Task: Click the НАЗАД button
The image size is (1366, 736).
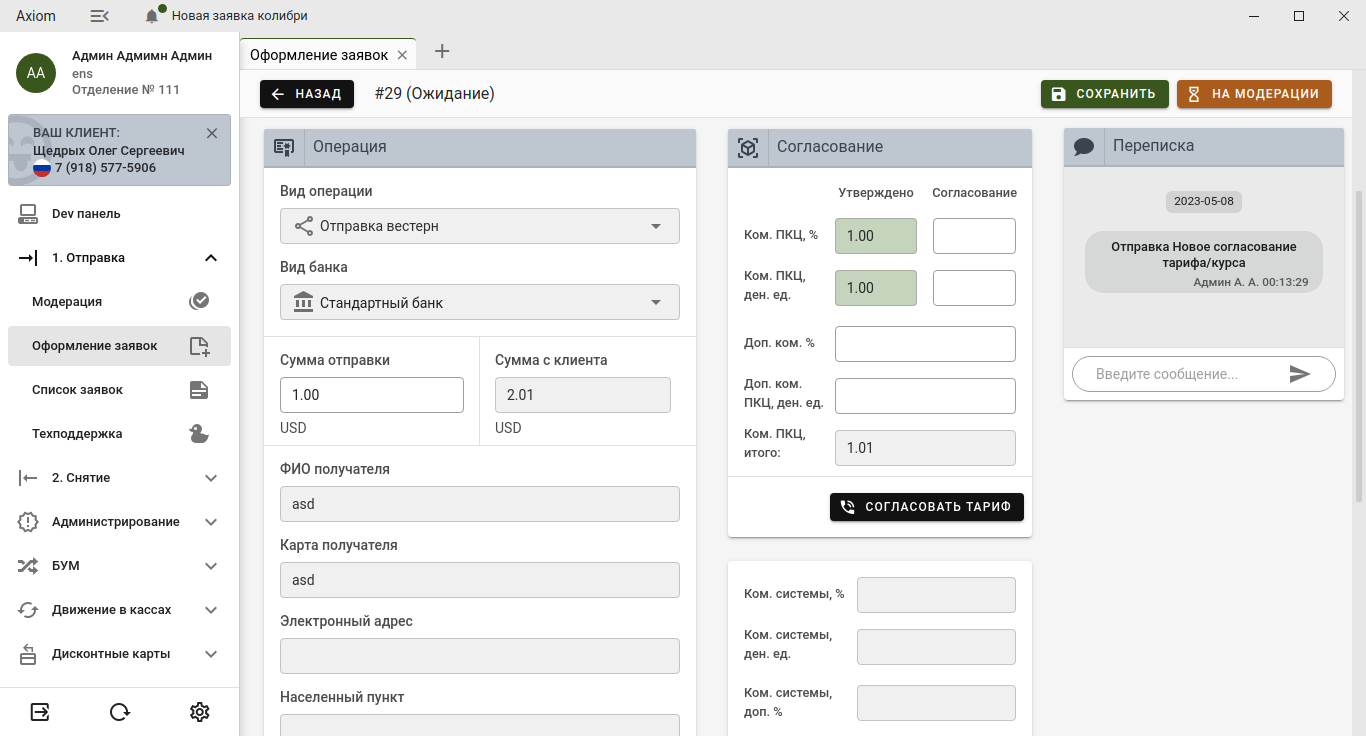Action: (307, 94)
